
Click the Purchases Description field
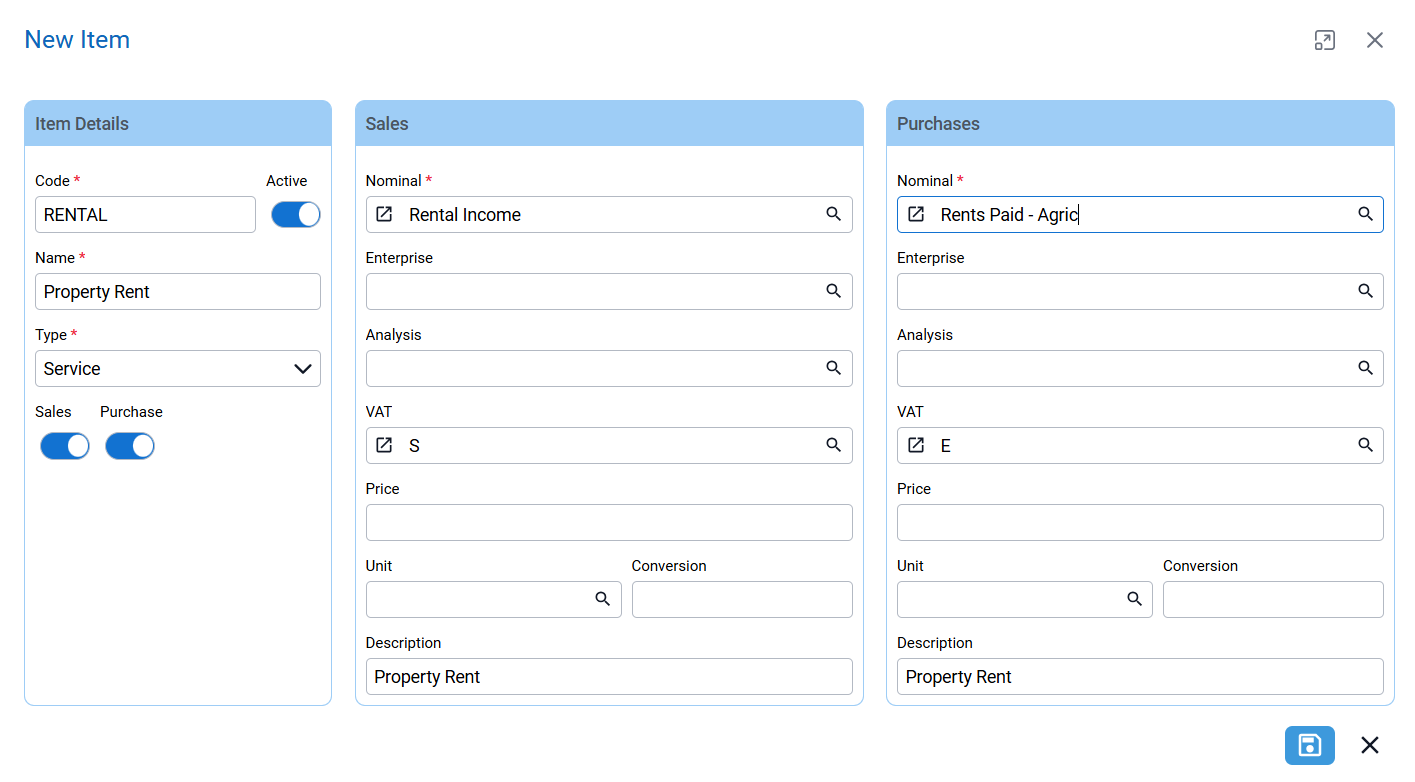(x=1140, y=676)
